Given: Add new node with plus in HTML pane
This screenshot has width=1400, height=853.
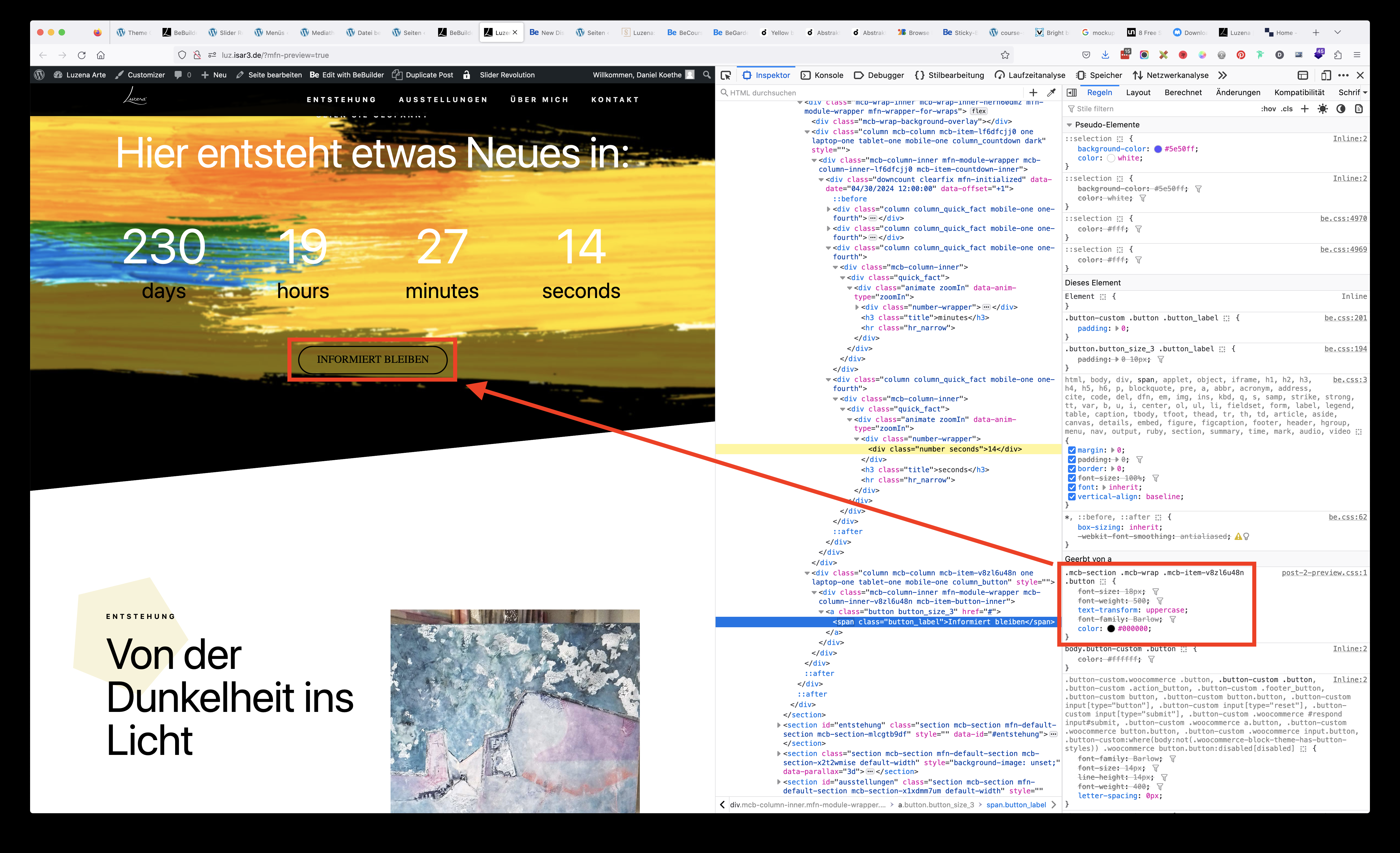Looking at the screenshot, I should 1033,93.
